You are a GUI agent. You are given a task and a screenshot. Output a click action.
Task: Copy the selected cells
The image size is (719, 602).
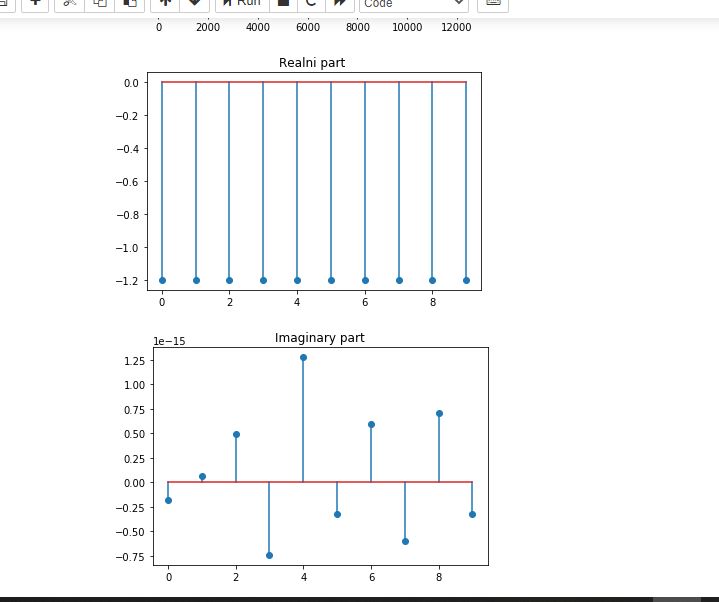pyautogui.click(x=100, y=4)
